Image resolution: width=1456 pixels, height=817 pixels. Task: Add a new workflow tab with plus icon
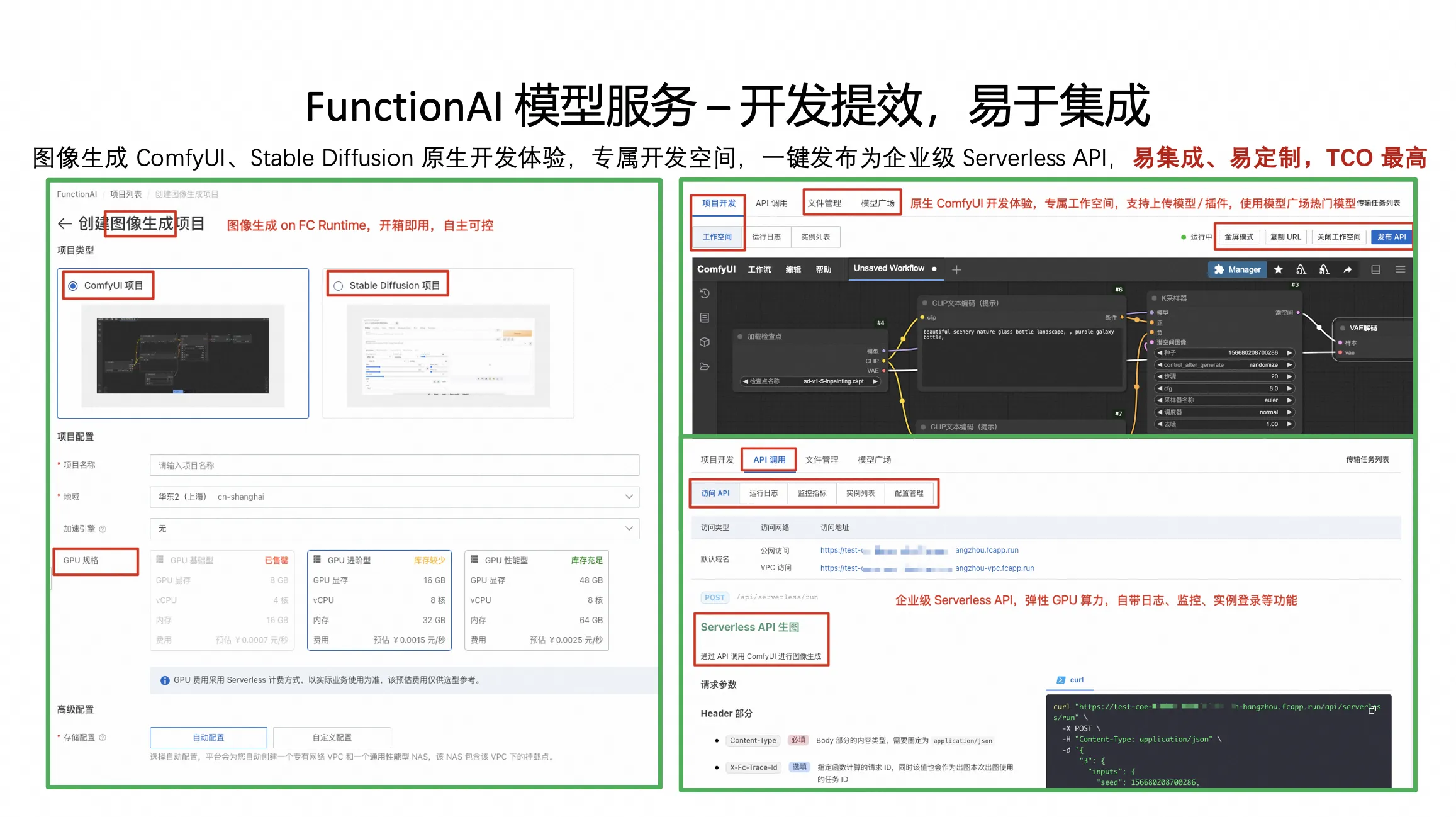tap(956, 269)
